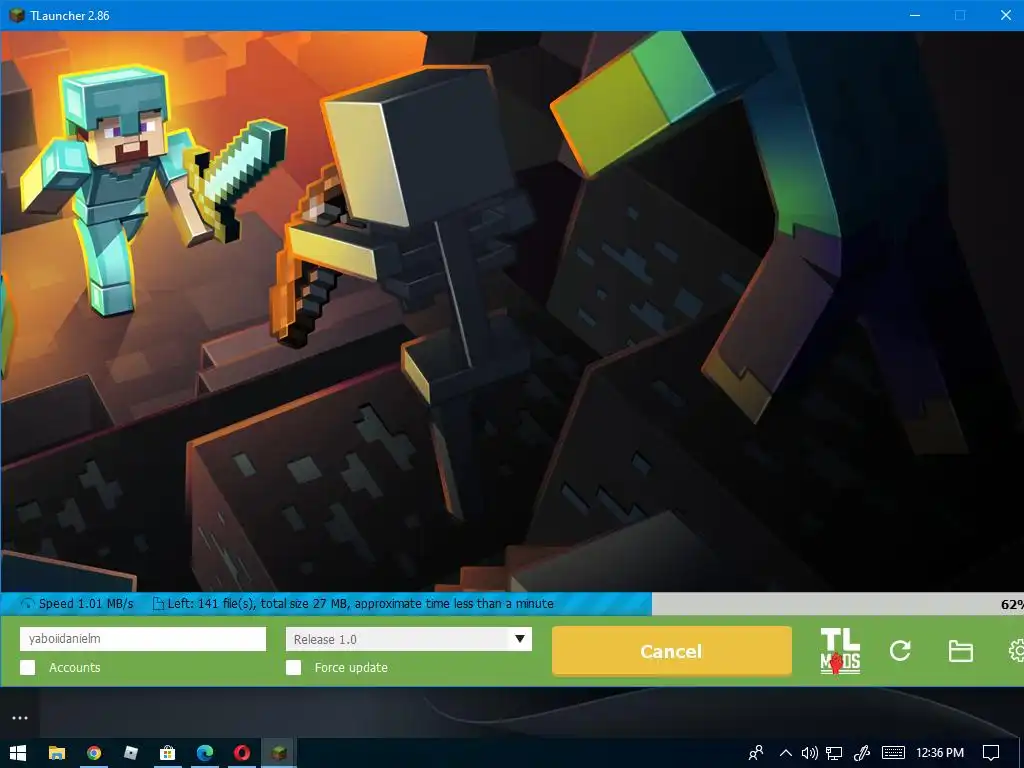Open Opera browser from the taskbar
1024x768 pixels.
tap(242, 753)
